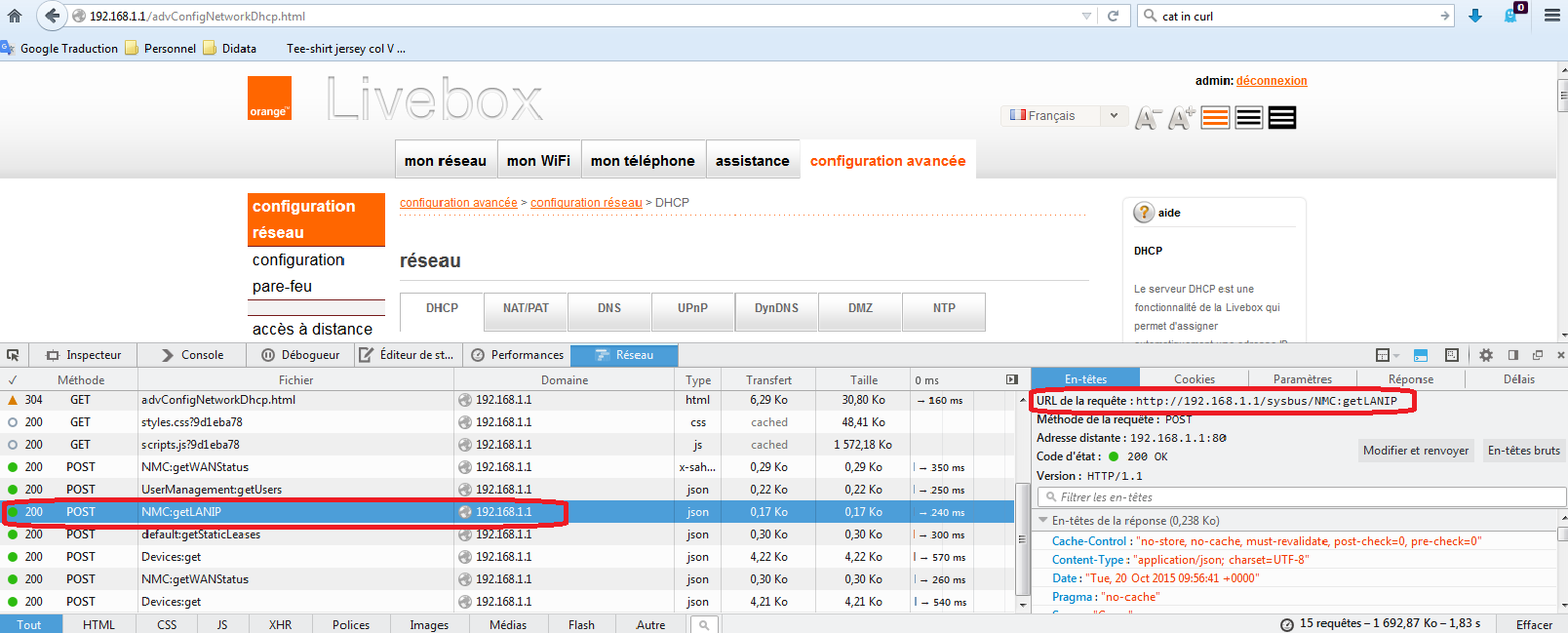Collapse En-têtes de la réponse section

tap(1043, 521)
